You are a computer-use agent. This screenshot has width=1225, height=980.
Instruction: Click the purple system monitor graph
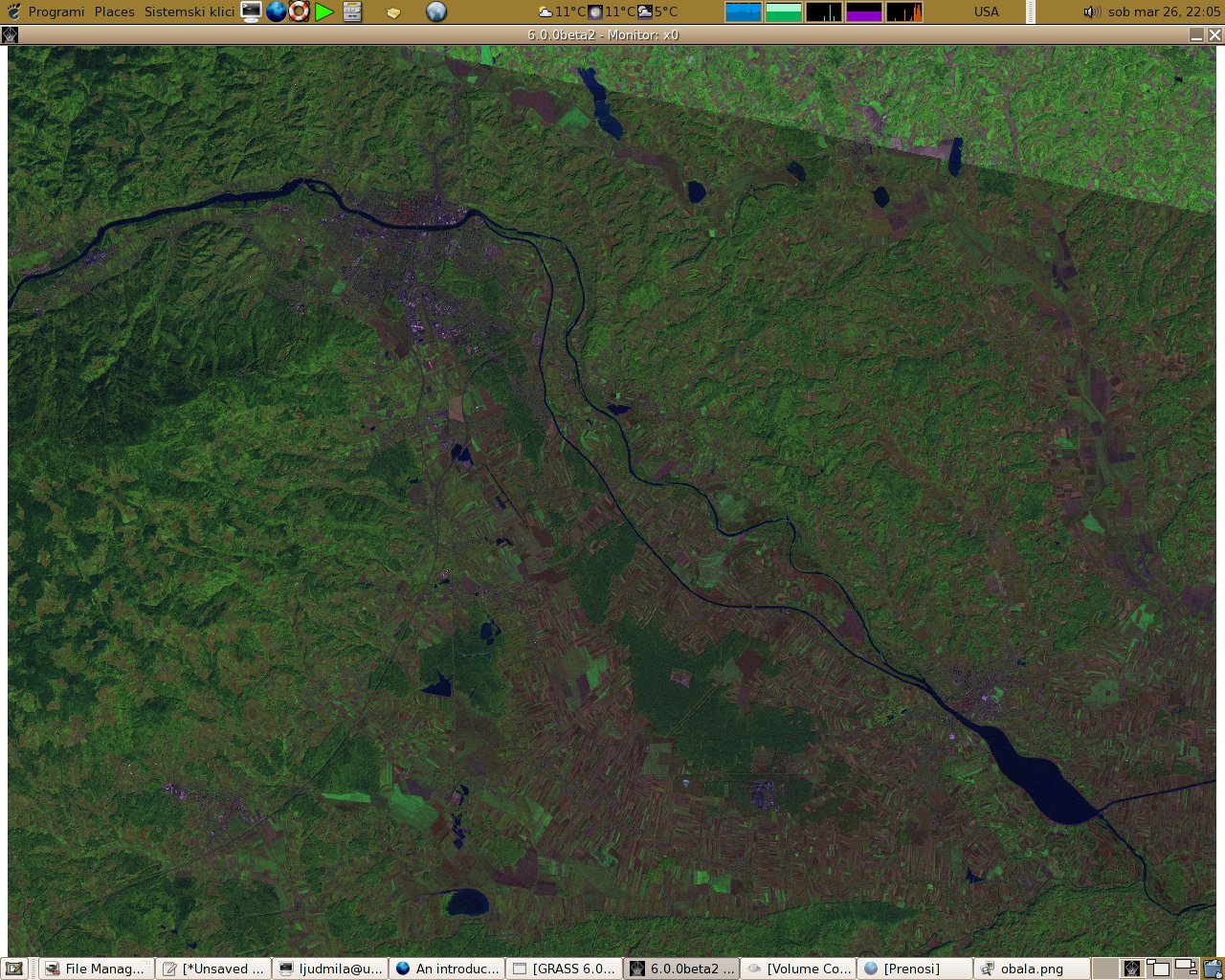coord(863,11)
